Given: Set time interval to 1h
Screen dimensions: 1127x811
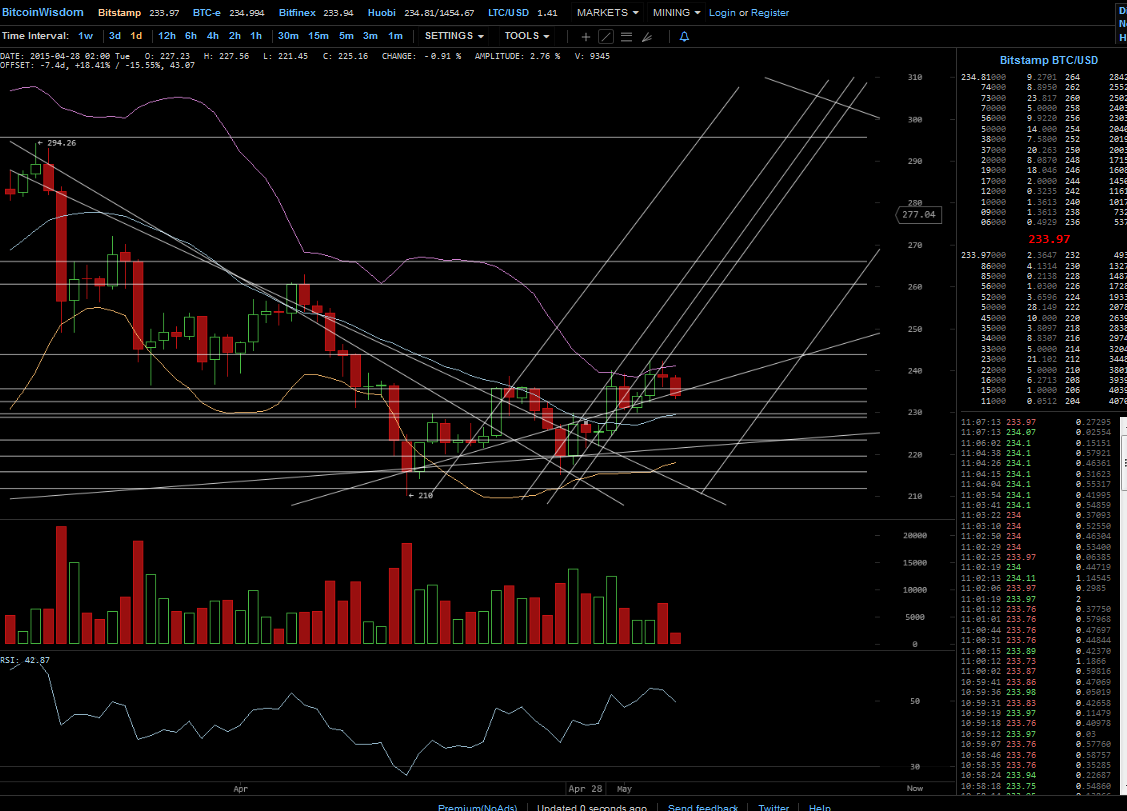Looking at the screenshot, I should [x=256, y=36].
